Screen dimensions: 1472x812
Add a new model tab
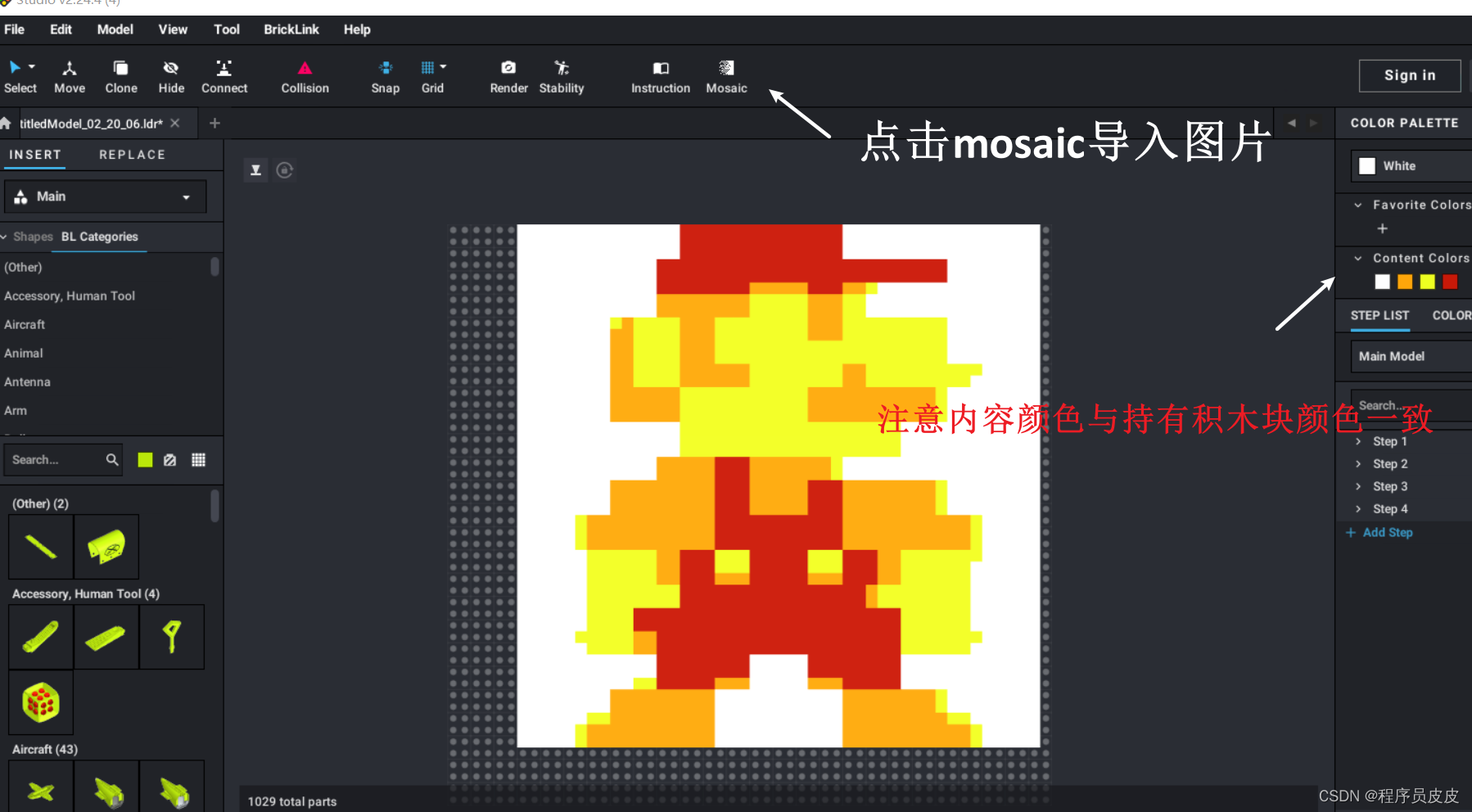pyautogui.click(x=214, y=123)
